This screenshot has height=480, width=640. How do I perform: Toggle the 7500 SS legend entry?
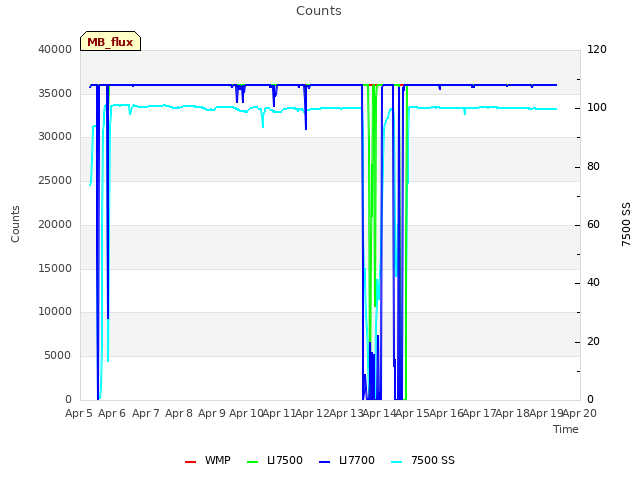coord(422,460)
